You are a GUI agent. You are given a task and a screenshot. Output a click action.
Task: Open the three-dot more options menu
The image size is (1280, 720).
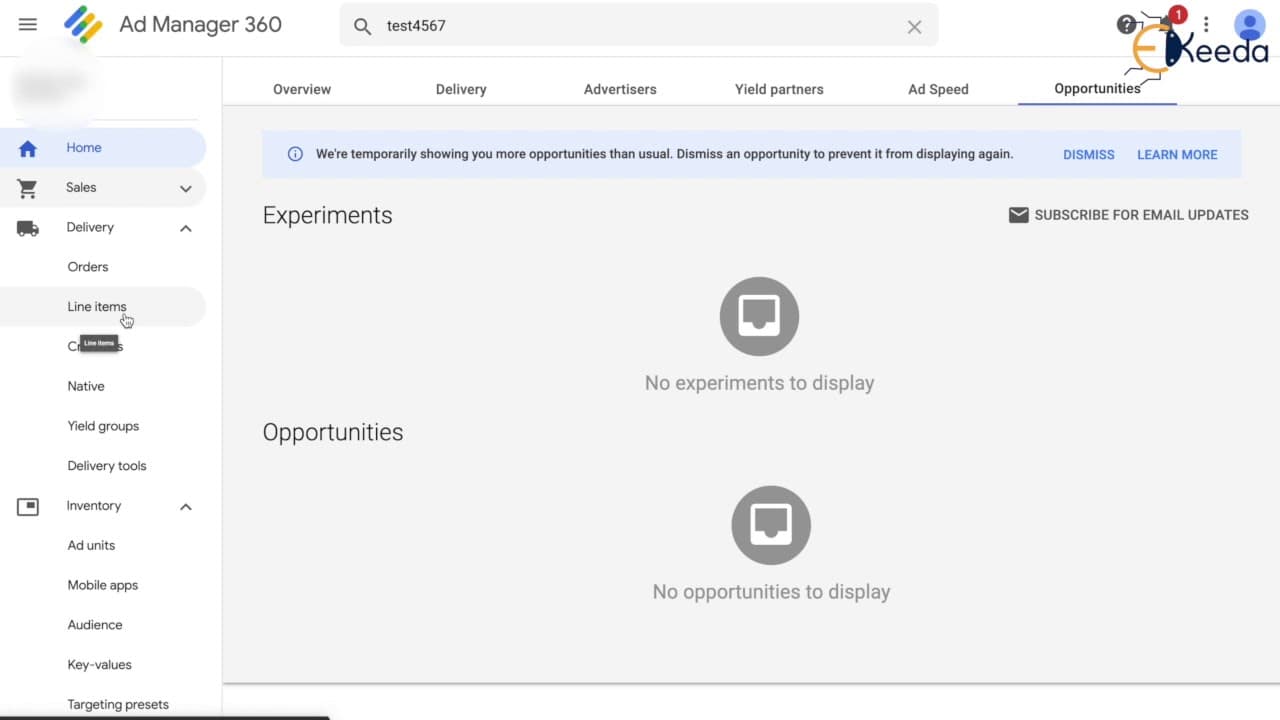click(1206, 25)
